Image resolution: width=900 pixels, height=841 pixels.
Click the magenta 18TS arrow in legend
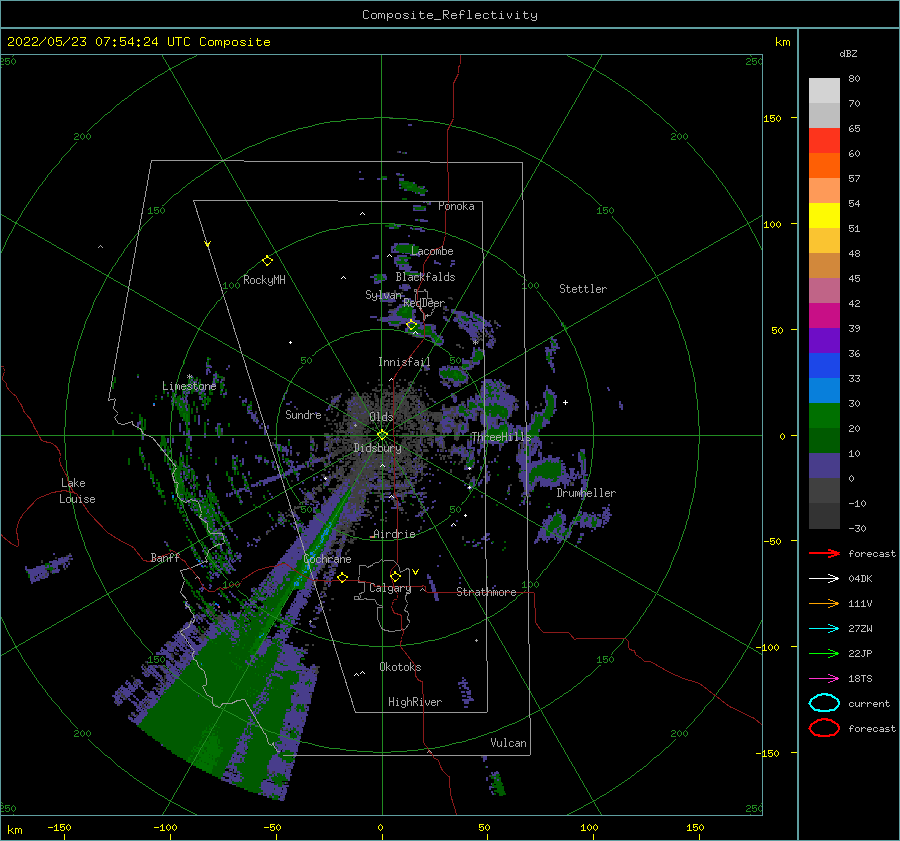(x=824, y=679)
